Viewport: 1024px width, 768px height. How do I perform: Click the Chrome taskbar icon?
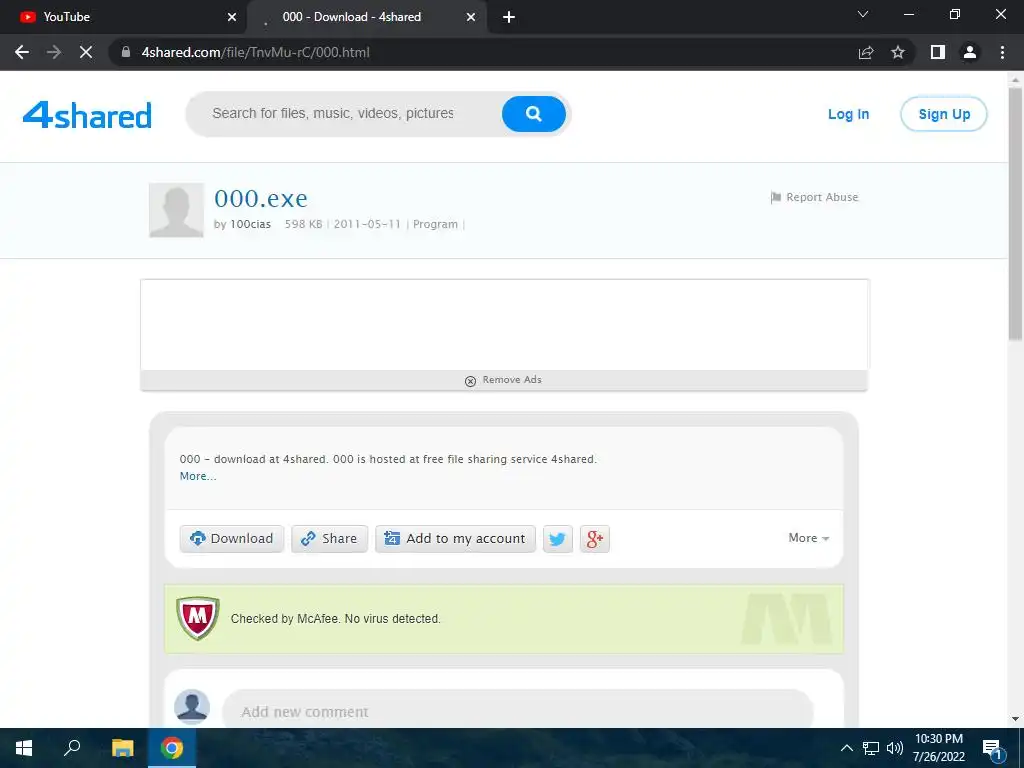172,748
